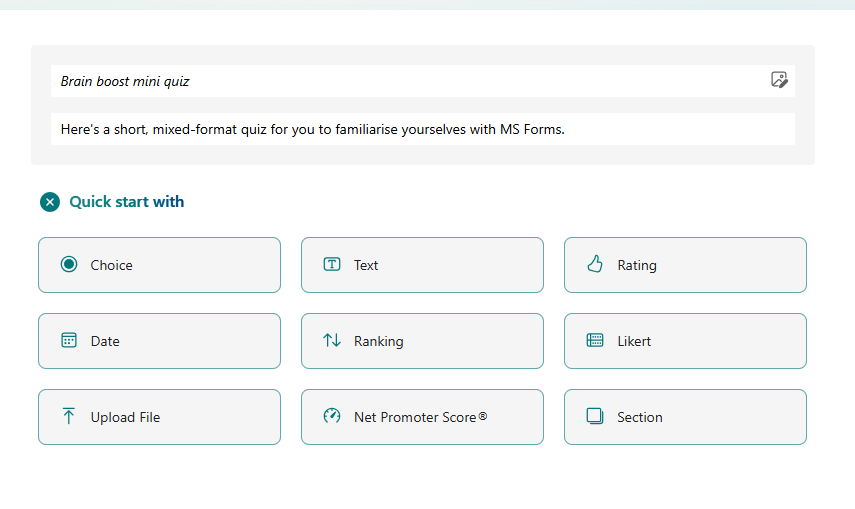Add a Likert question
This screenshot has width=855, height=509.
coord(685,341)
